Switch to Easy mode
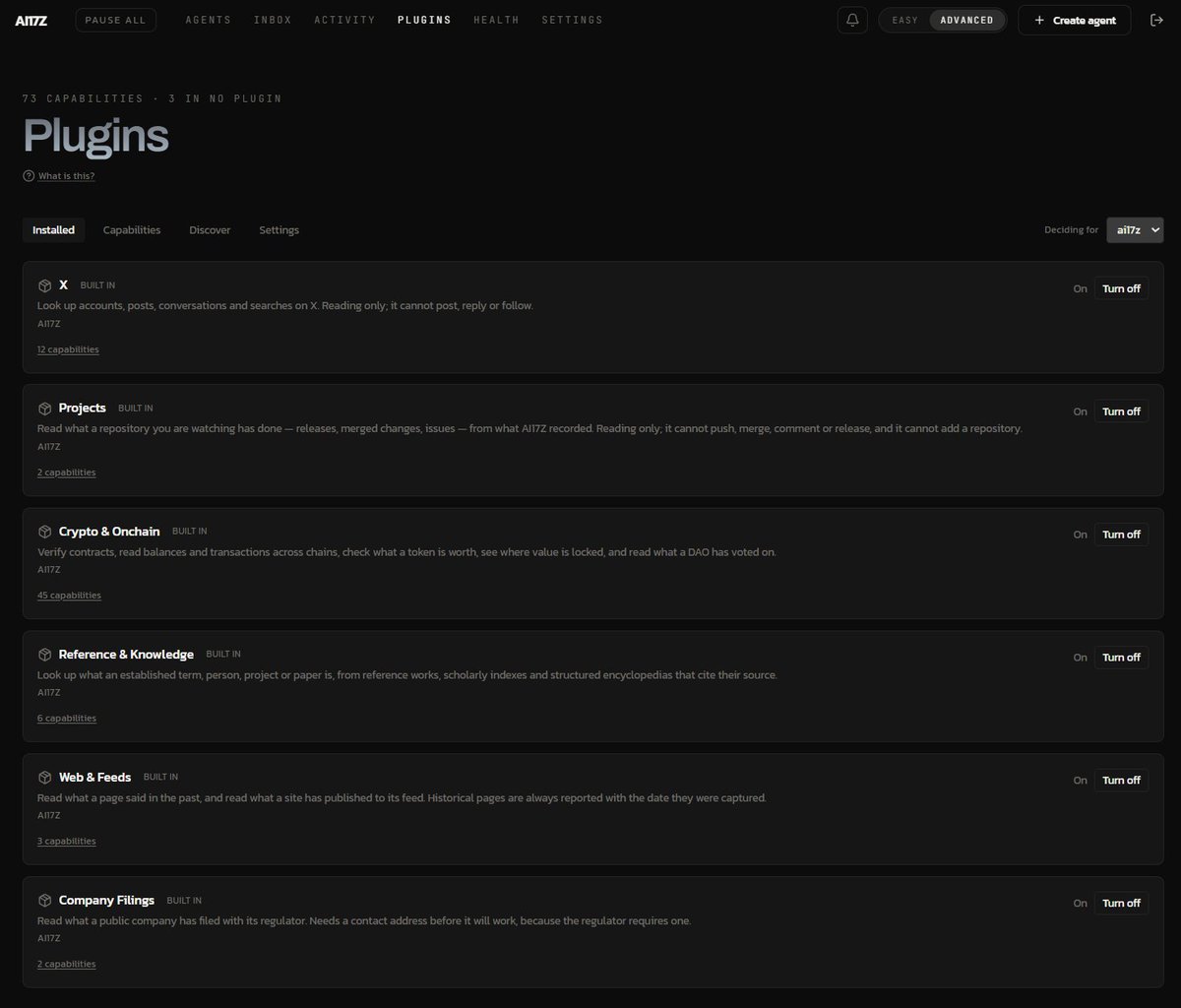Viewport: 1181px width, 1008px height. click(904, 20)
